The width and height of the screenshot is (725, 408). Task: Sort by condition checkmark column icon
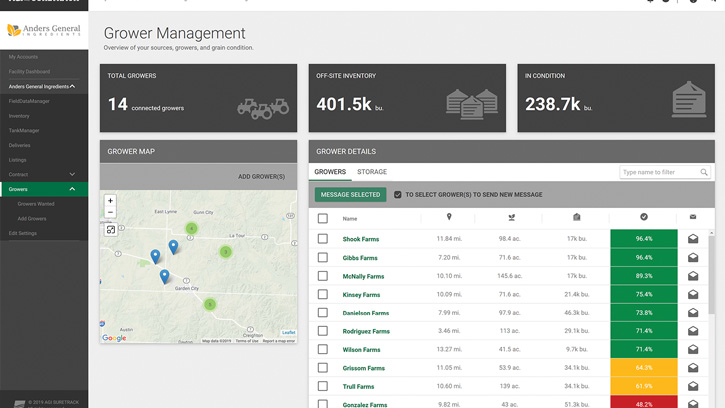pos(644,217)
